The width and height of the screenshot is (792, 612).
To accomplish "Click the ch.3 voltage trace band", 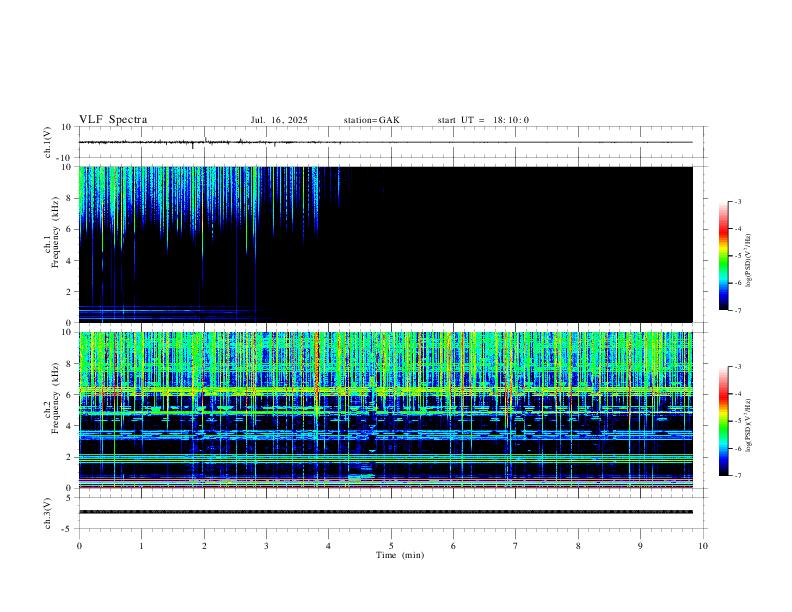I will (385, 512).
